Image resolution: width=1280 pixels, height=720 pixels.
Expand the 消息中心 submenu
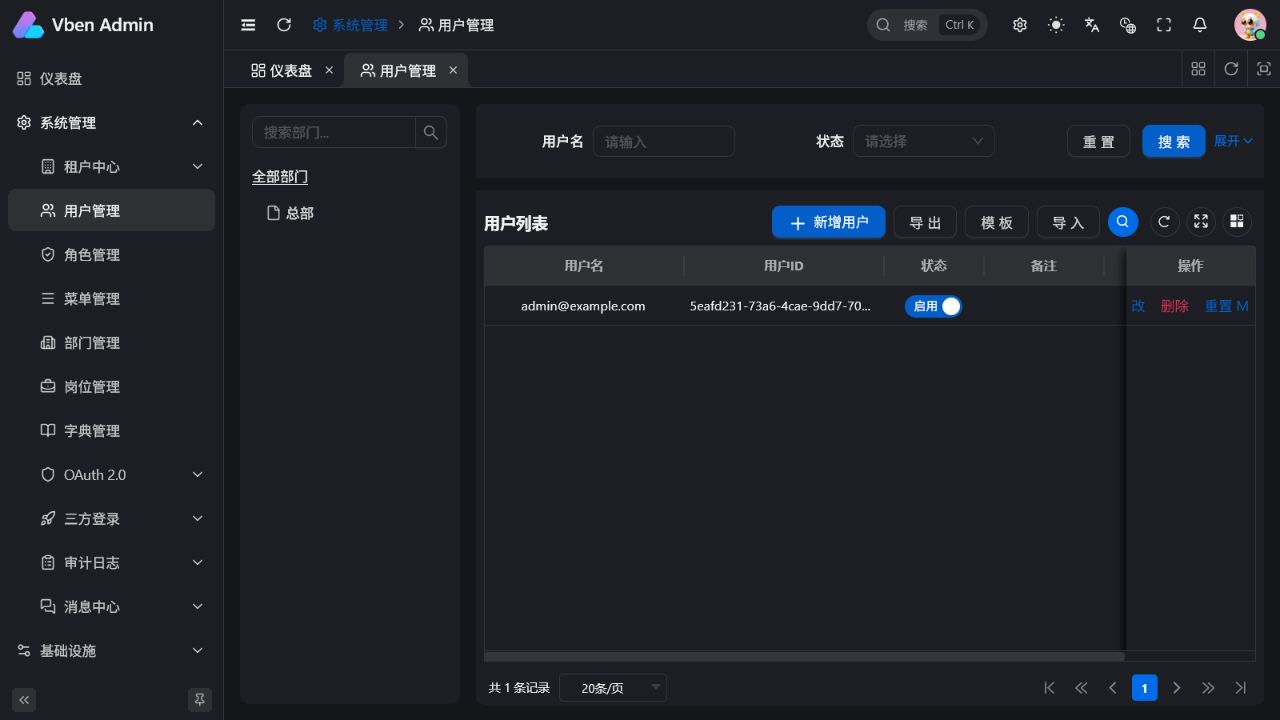point(111,607)
